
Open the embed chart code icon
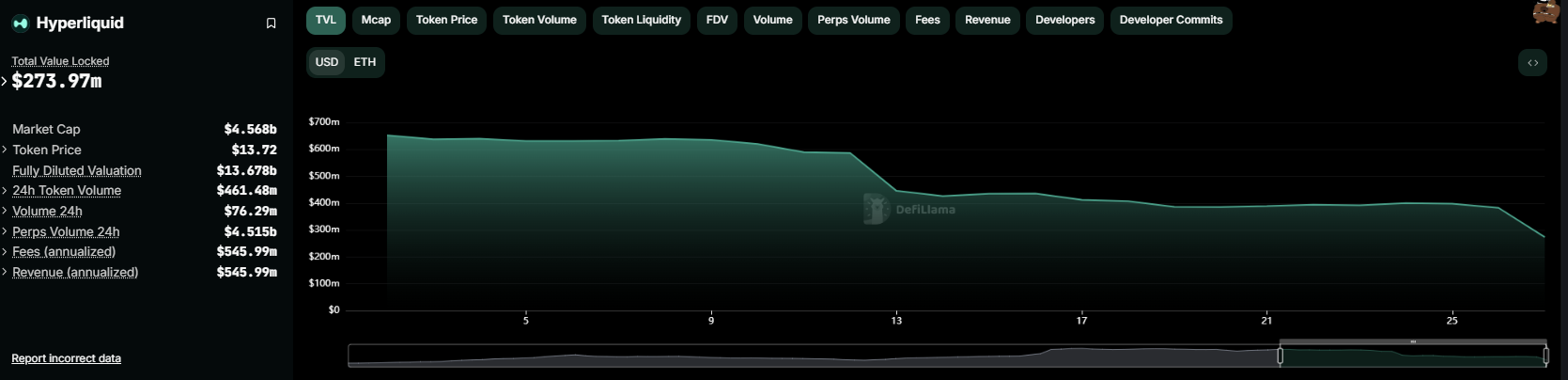coord(1532,63)
